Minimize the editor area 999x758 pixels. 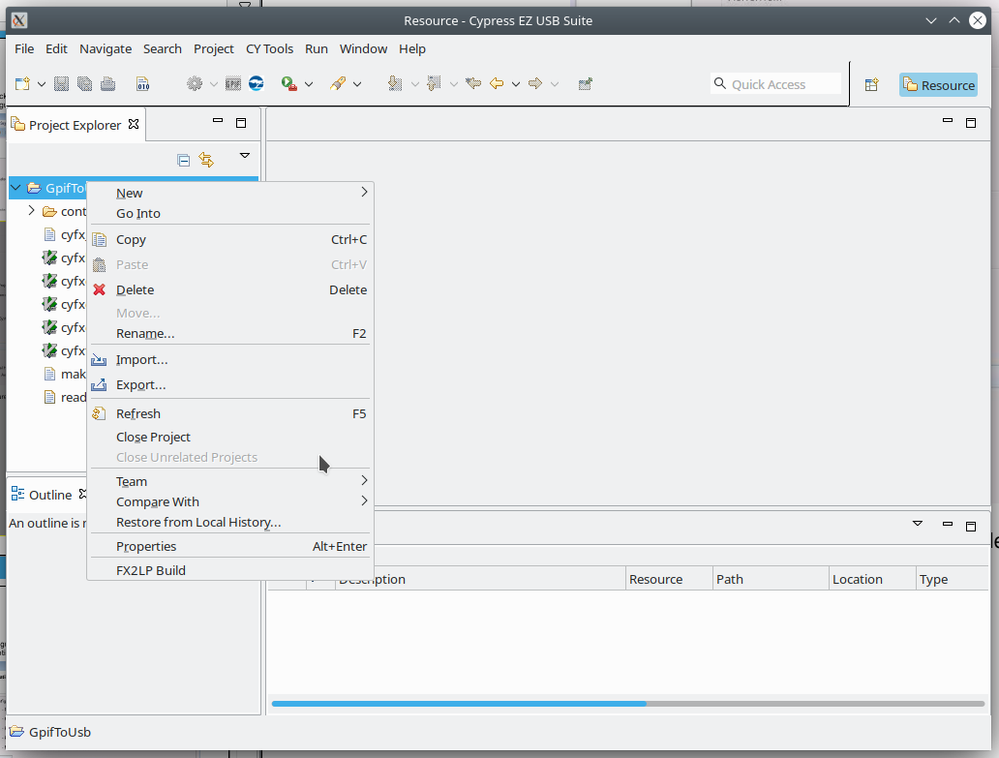(x=947, y=120)
